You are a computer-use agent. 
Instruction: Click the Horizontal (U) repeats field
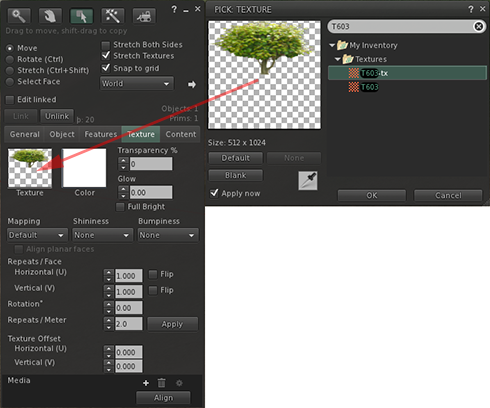[129, 276]
